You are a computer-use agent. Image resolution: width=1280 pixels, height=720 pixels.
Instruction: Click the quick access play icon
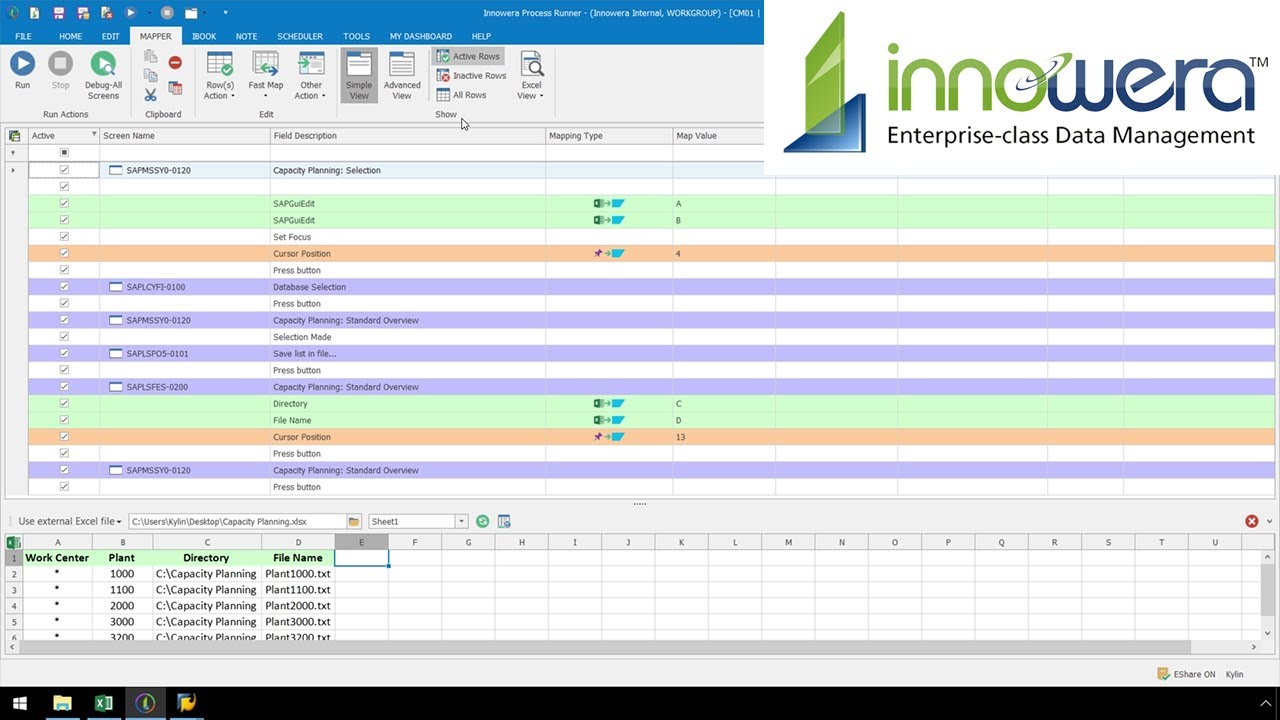tap(131, 13)
